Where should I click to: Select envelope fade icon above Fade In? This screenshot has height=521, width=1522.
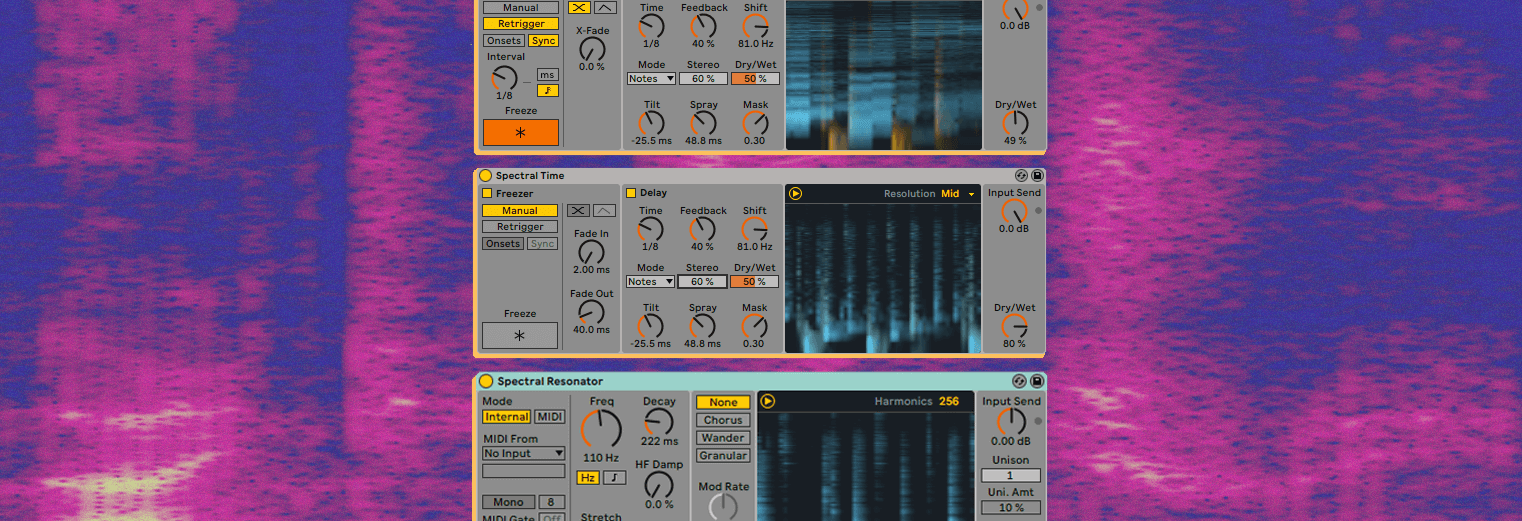pos(604,210)
